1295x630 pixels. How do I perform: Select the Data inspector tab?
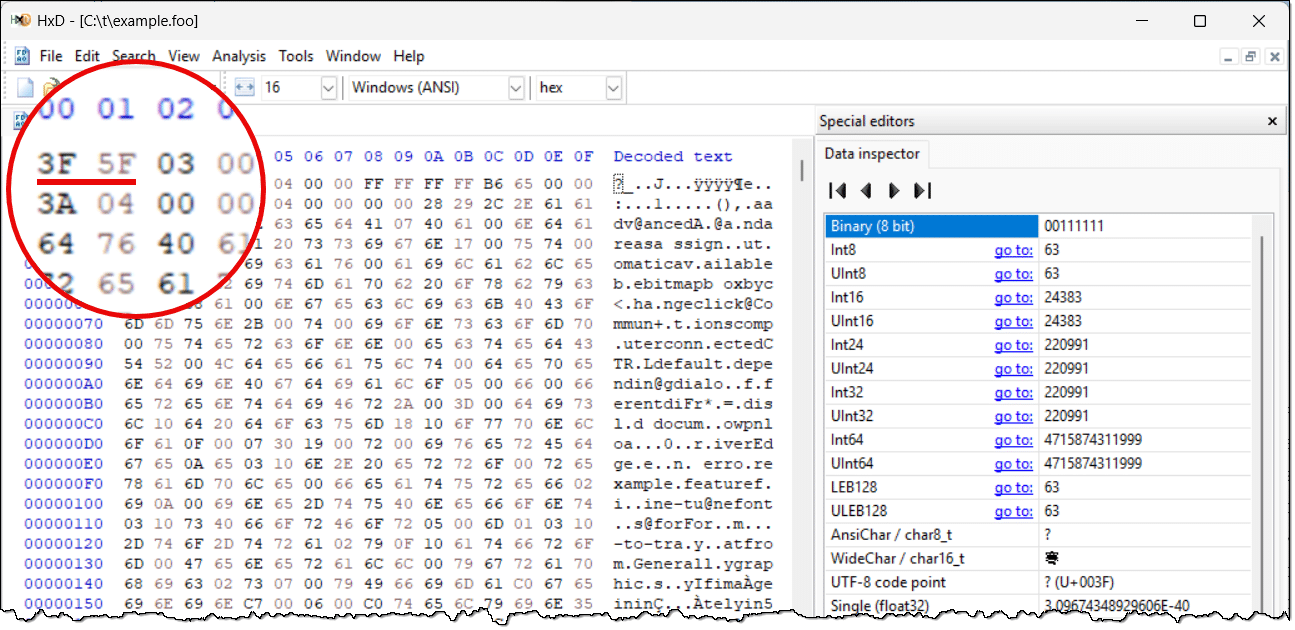(873, 154)
